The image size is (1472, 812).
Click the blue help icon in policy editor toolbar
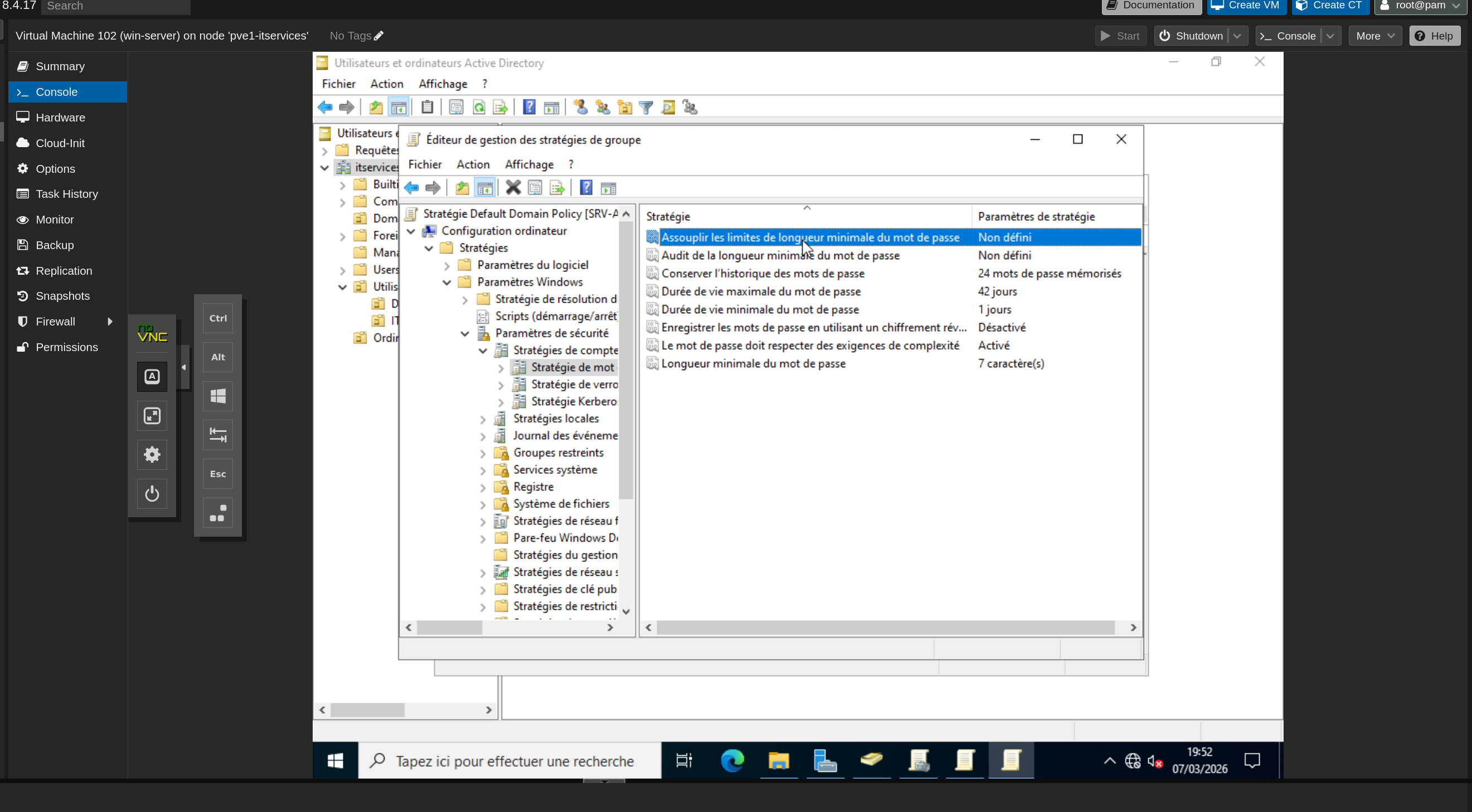coord(586,187)
